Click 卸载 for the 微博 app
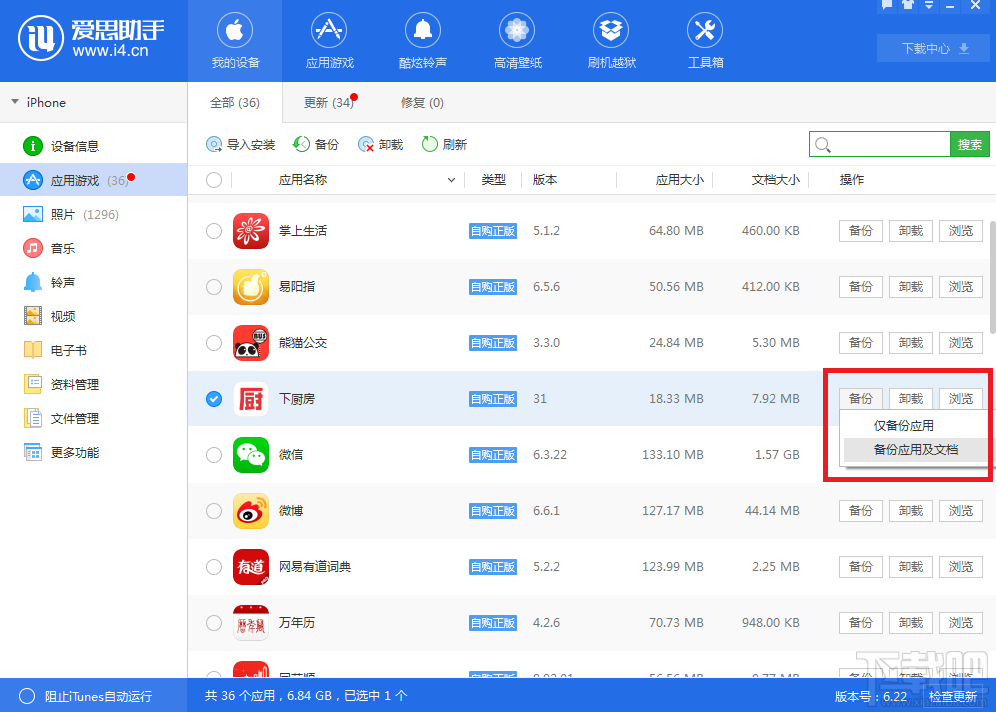996x712 pixels. point(909,511)
